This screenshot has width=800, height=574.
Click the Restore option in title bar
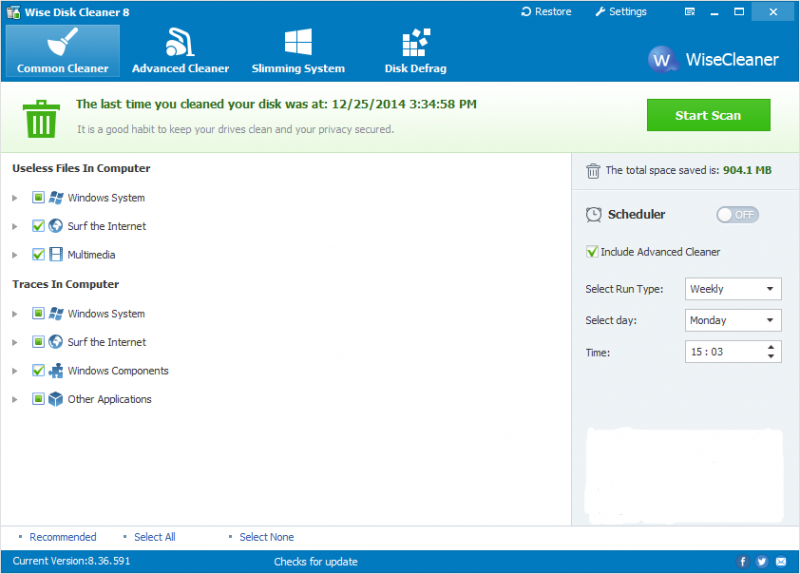pyautogui.click(x=546, y=12)
